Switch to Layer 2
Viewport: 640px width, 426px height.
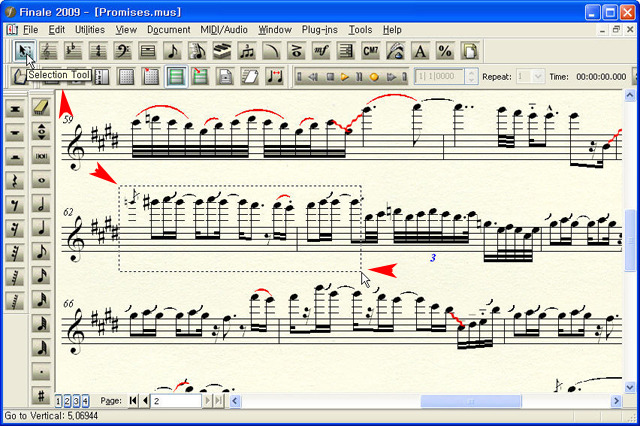tap(67, 401)
